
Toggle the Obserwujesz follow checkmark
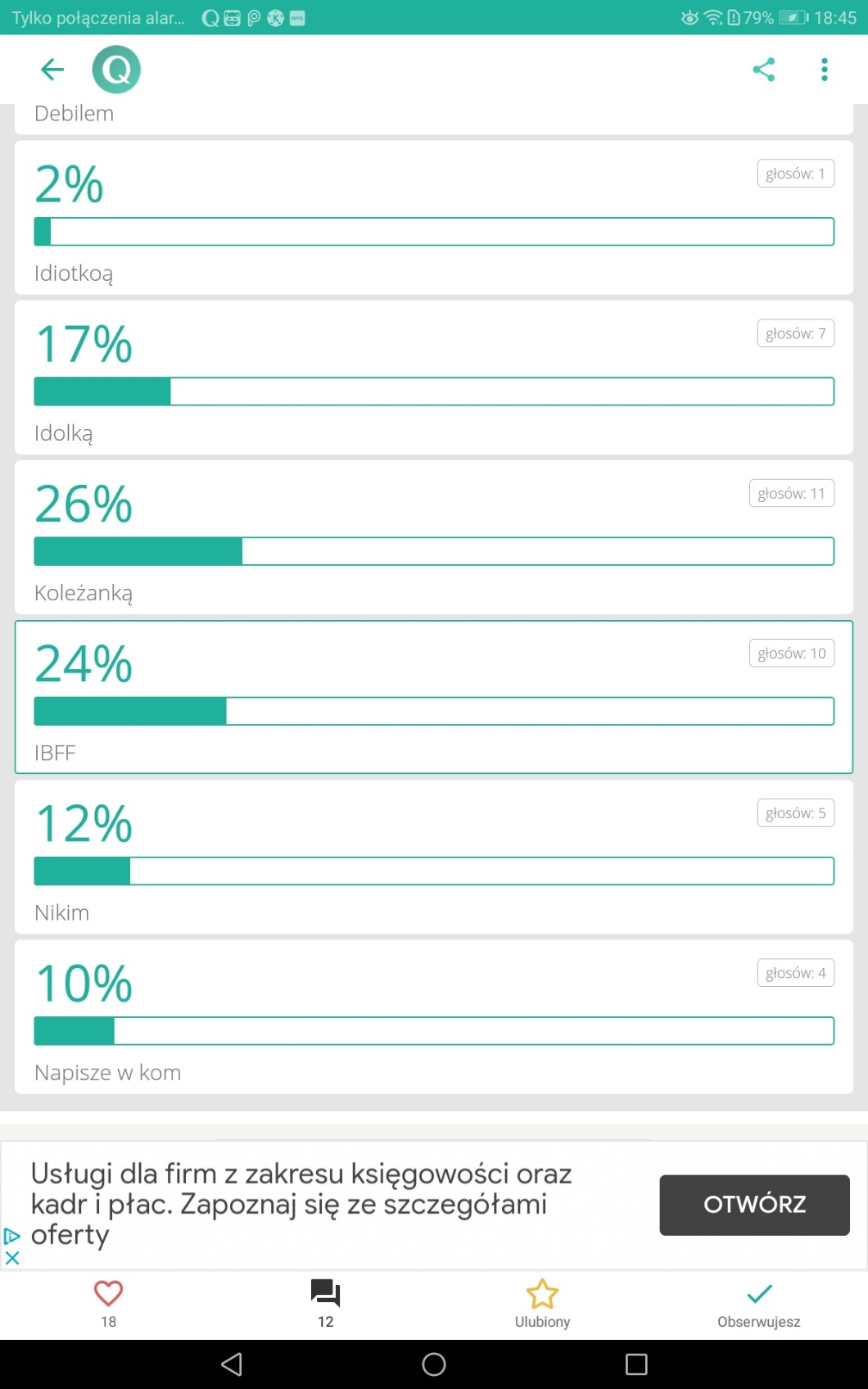759,1295
